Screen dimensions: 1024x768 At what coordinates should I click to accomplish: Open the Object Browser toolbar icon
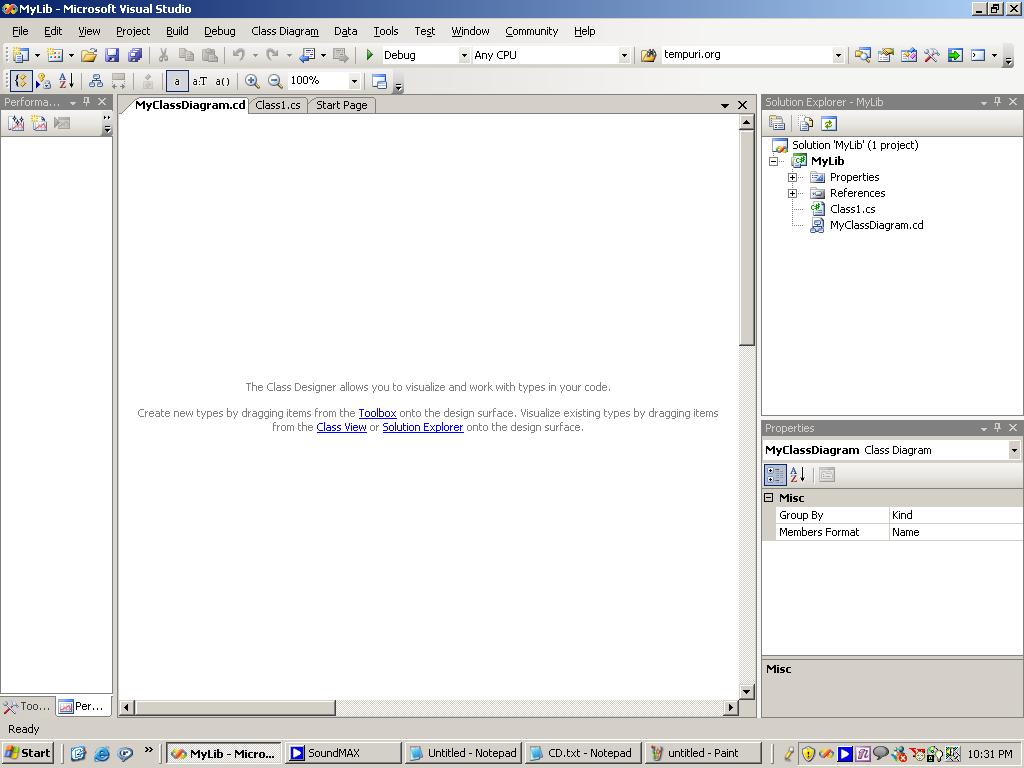pyautogui.click(x=909, y=56)
